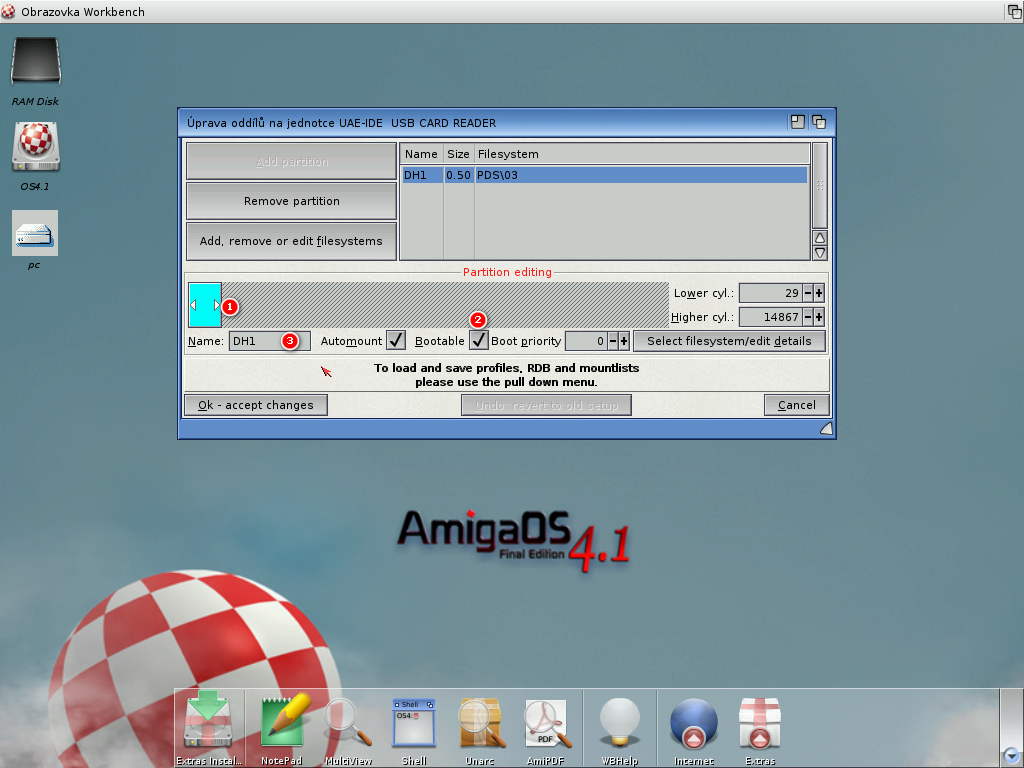Open the pc drive icon
Screen dimensions: 1024x768
pos(35,234)
